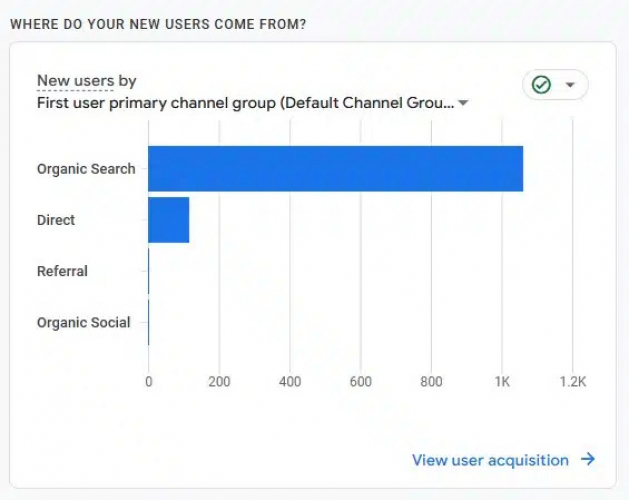The image size is (629, 500).
Task: Click the New users by metric label
Action: [x=86, y=81]
